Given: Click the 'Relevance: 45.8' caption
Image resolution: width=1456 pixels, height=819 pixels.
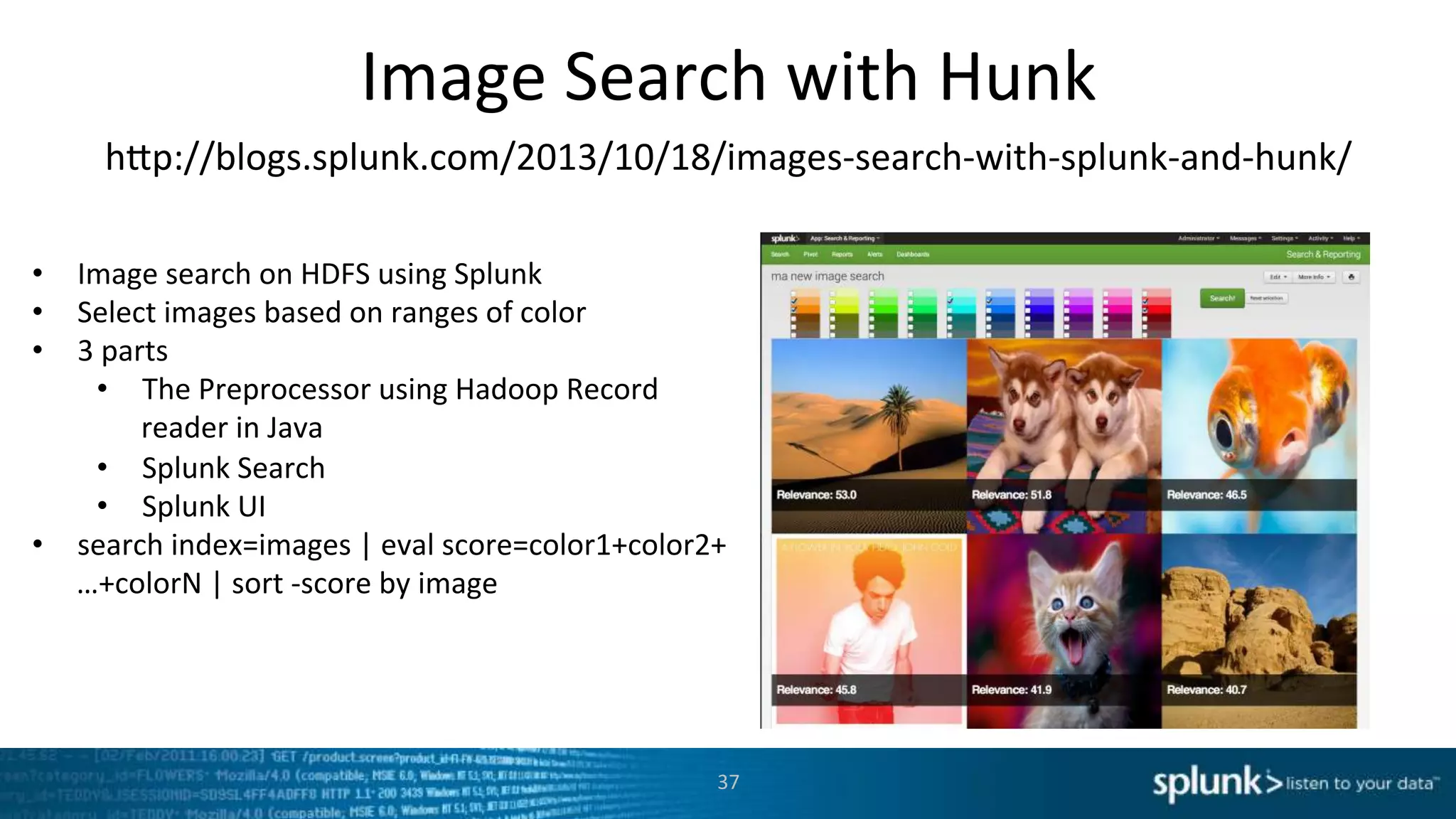Looking at the screenshot, I should click(816, 690).
